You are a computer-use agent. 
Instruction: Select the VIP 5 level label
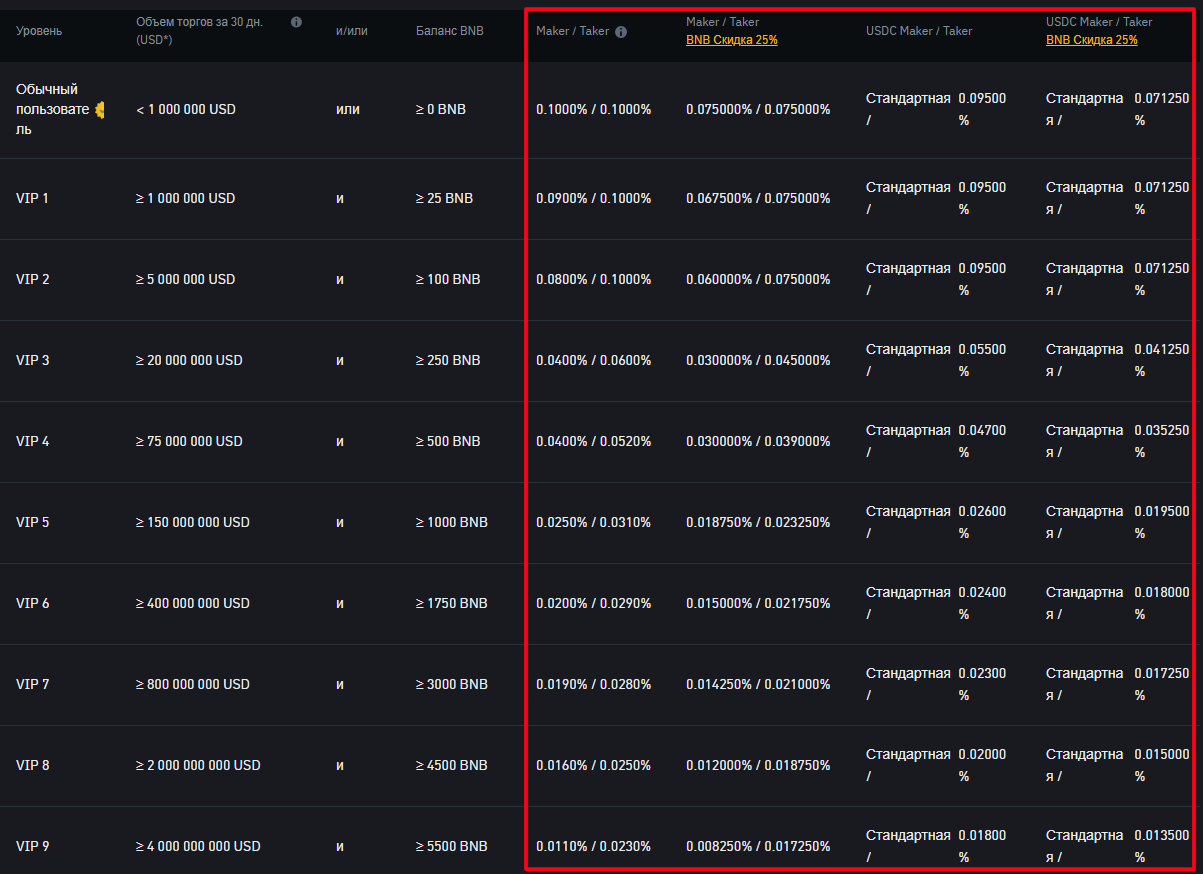(32, 522)
